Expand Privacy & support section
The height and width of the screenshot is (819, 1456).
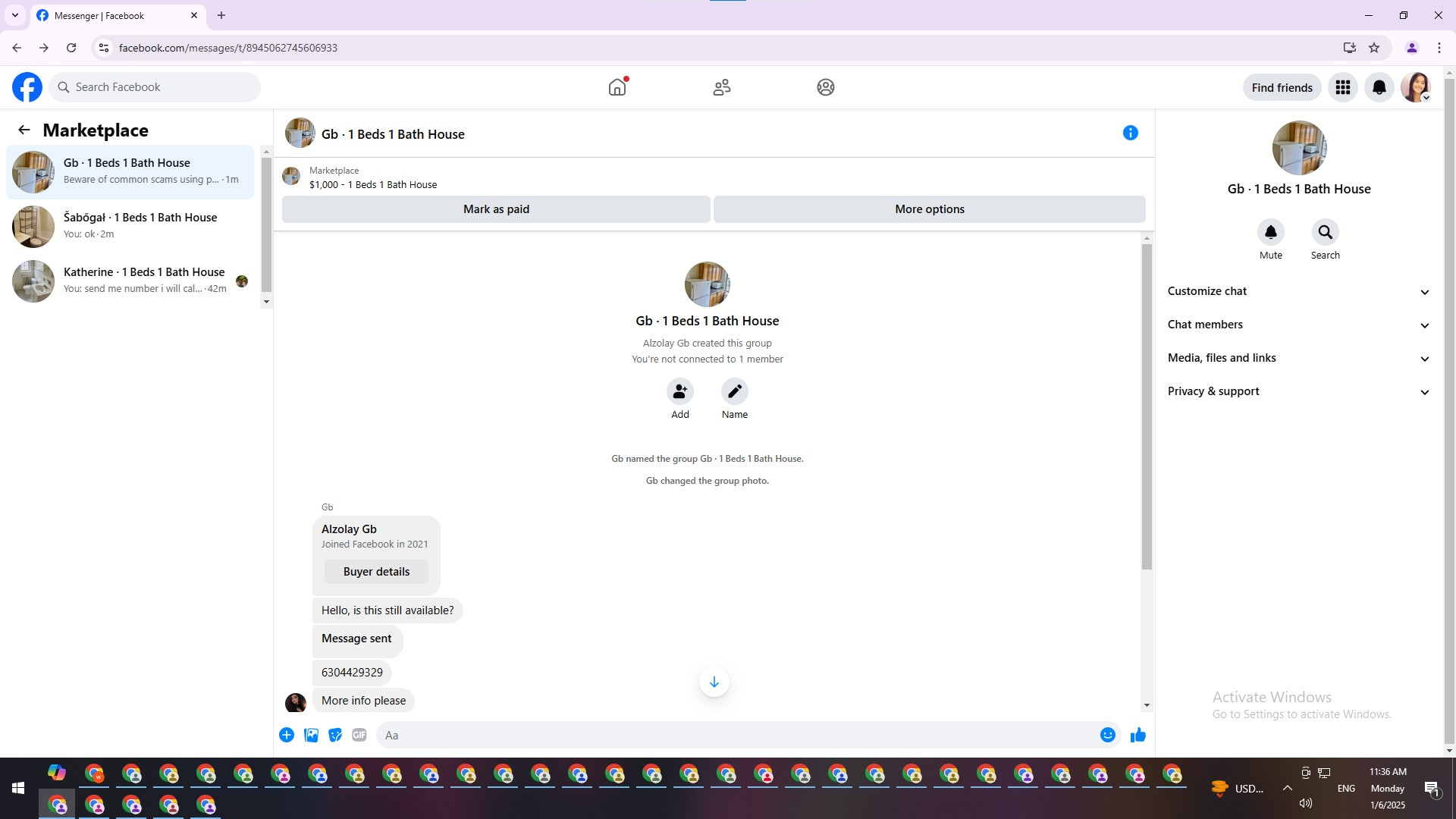(x=1298, y=391)
